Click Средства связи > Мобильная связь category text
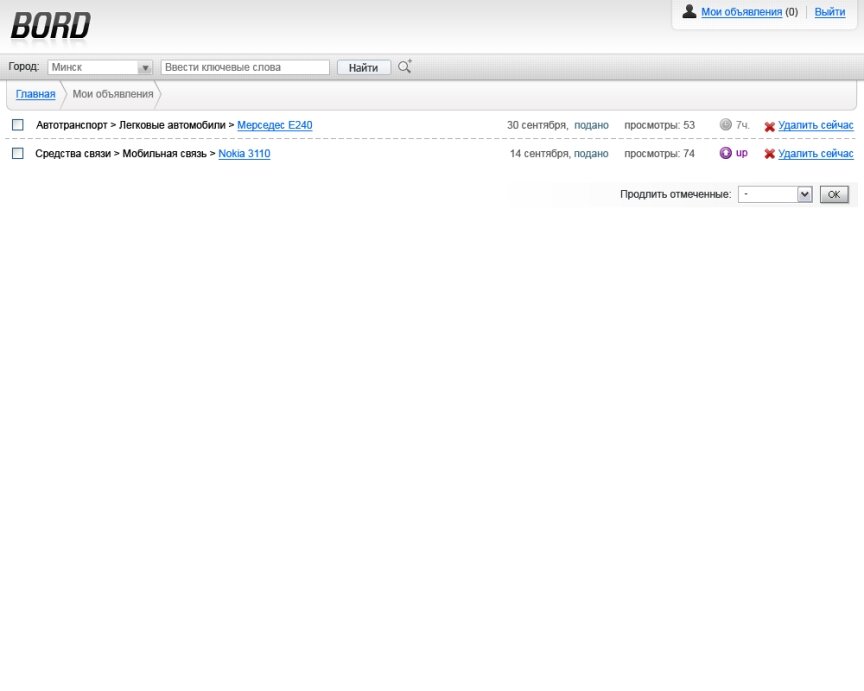This screenshot has height=691, width=864. (x=121, y=153)
